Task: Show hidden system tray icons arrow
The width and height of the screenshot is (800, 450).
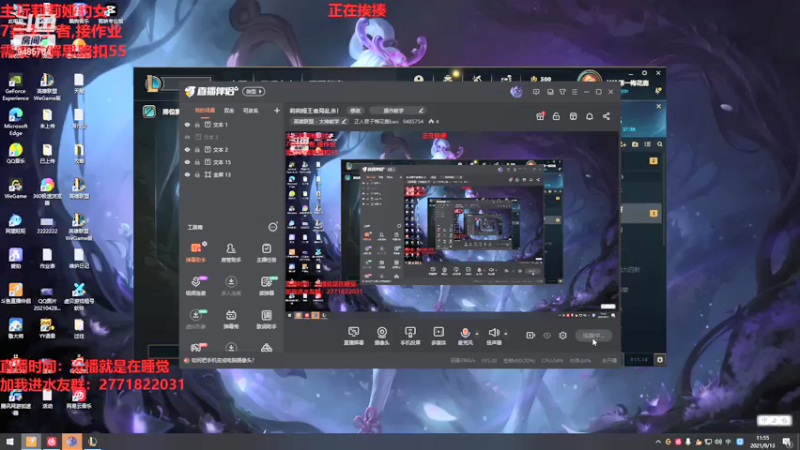Action: 658,442
